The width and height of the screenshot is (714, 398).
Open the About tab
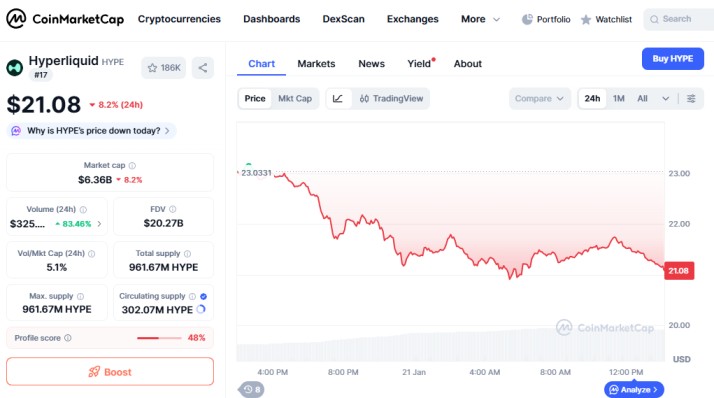tap(468, 64)
